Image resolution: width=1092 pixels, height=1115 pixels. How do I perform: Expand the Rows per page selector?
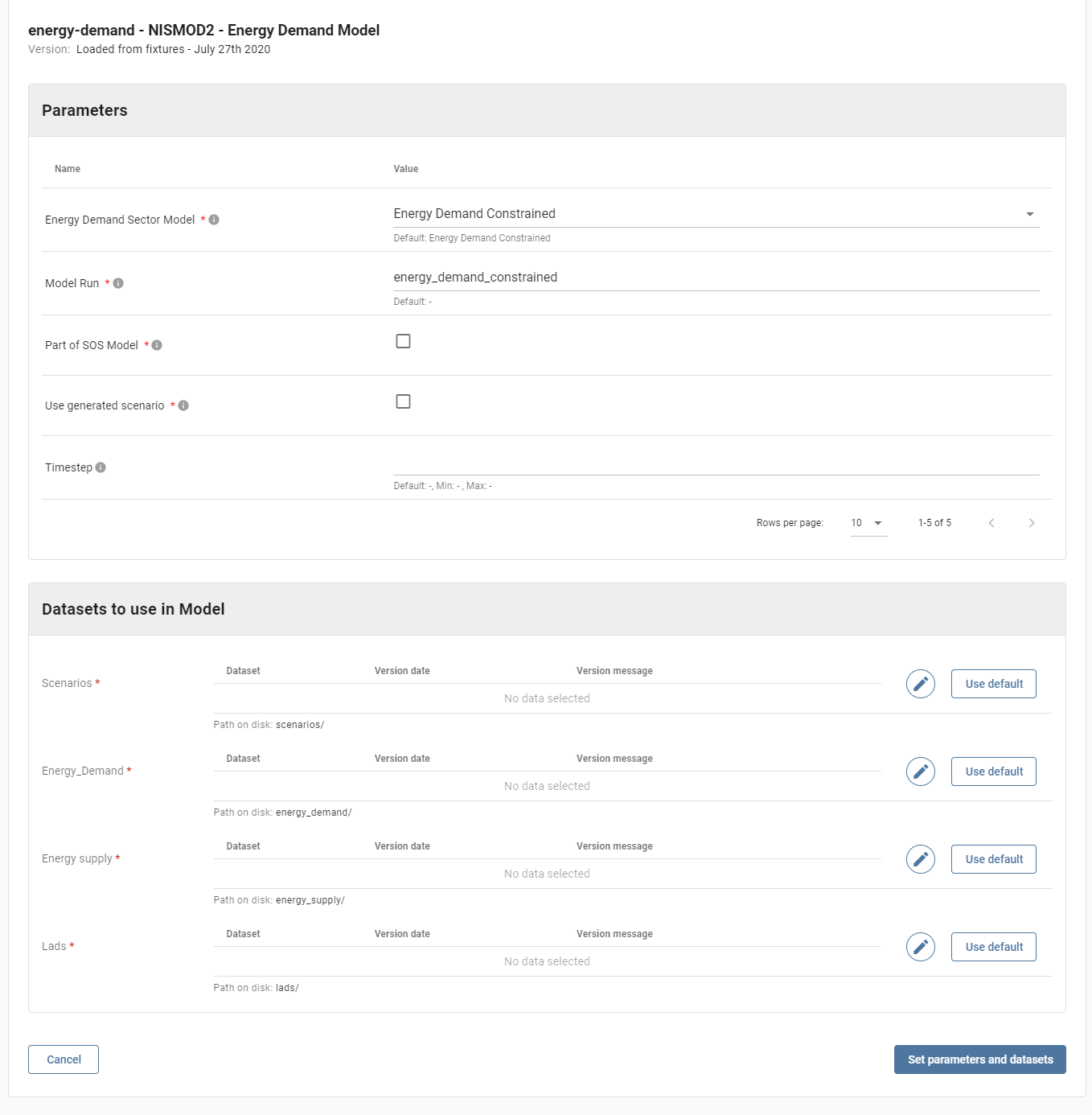coord(868,522)
